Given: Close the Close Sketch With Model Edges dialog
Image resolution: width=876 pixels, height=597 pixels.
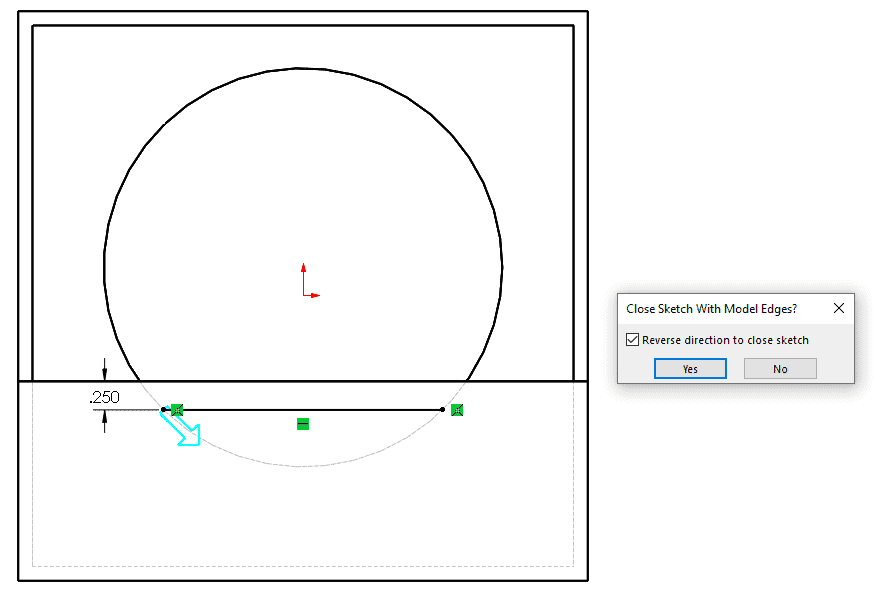Looking at the screenshot, I should click(x=839, y=308).
